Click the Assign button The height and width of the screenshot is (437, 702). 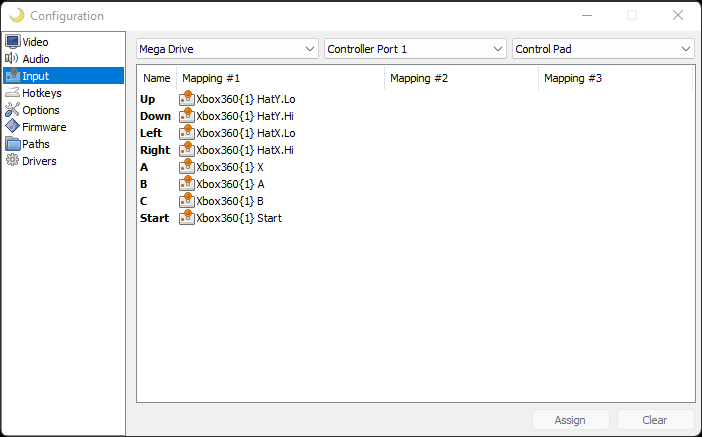pyautogui.click(x=570, y=420)
